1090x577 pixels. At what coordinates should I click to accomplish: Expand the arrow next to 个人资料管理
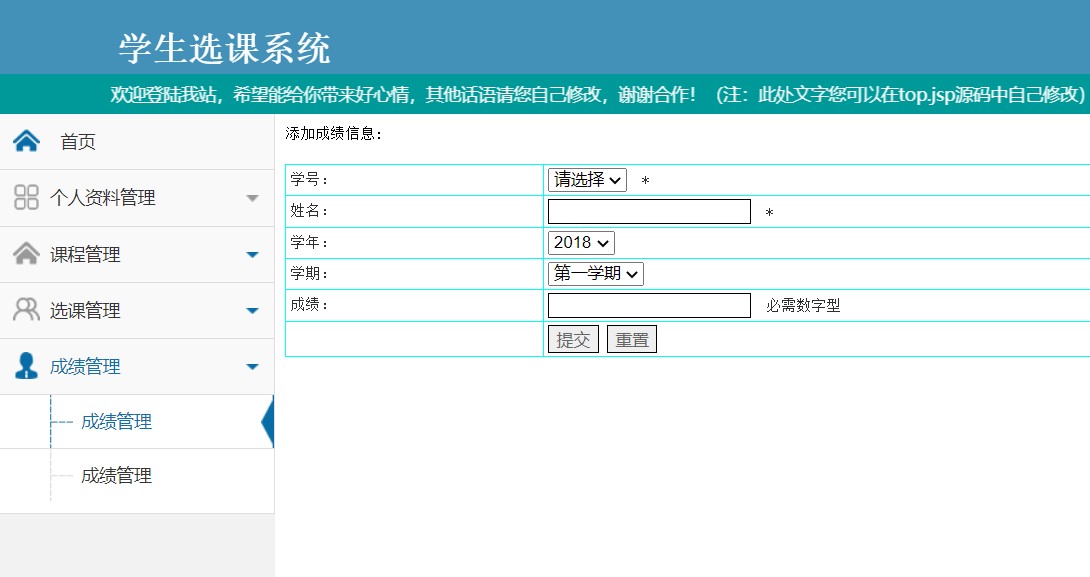click(252, 198)
